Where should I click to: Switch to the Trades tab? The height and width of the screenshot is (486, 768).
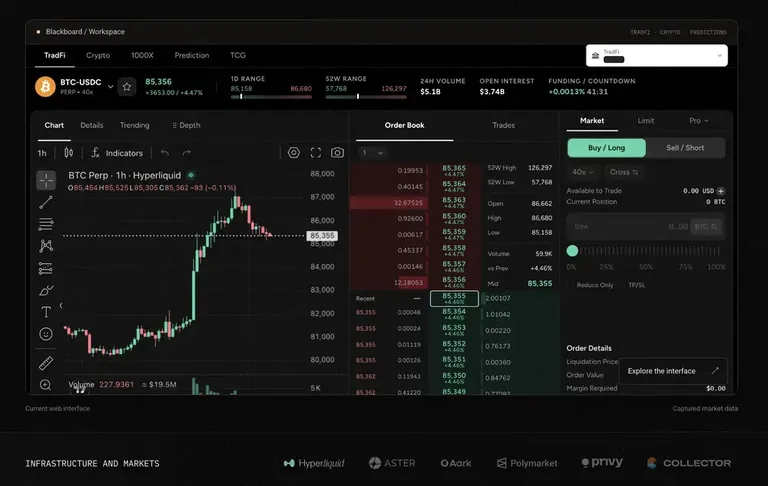tap(503, 125)
